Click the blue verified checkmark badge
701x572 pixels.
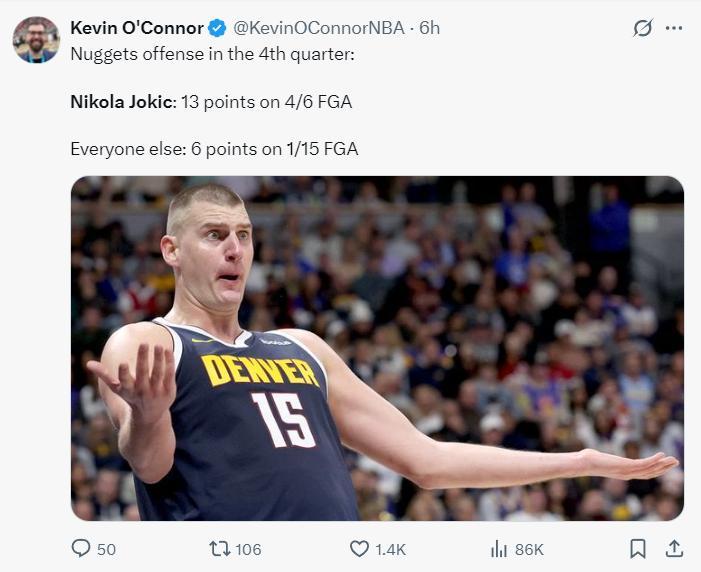pyautogui.click(x=218, y=28)
